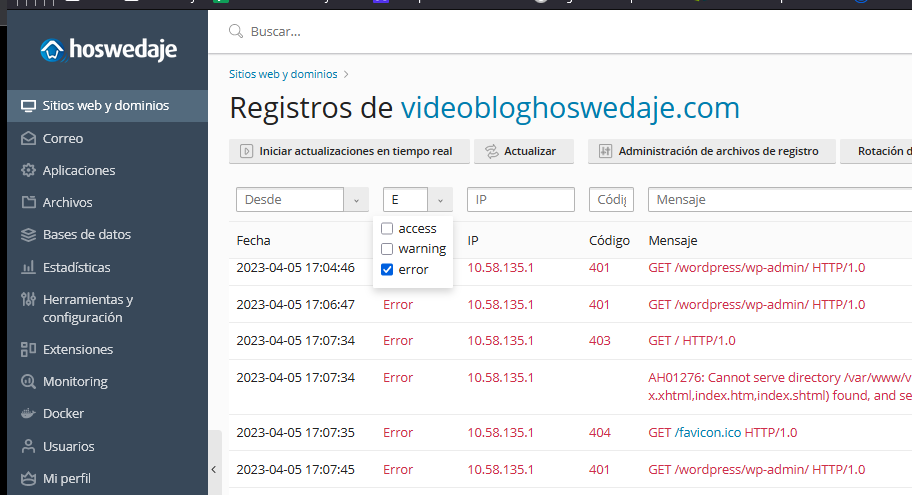This screenshot has width=912, height=495.
Task: Click the Monitoring magnifier icon
Action: pos(28,382)
